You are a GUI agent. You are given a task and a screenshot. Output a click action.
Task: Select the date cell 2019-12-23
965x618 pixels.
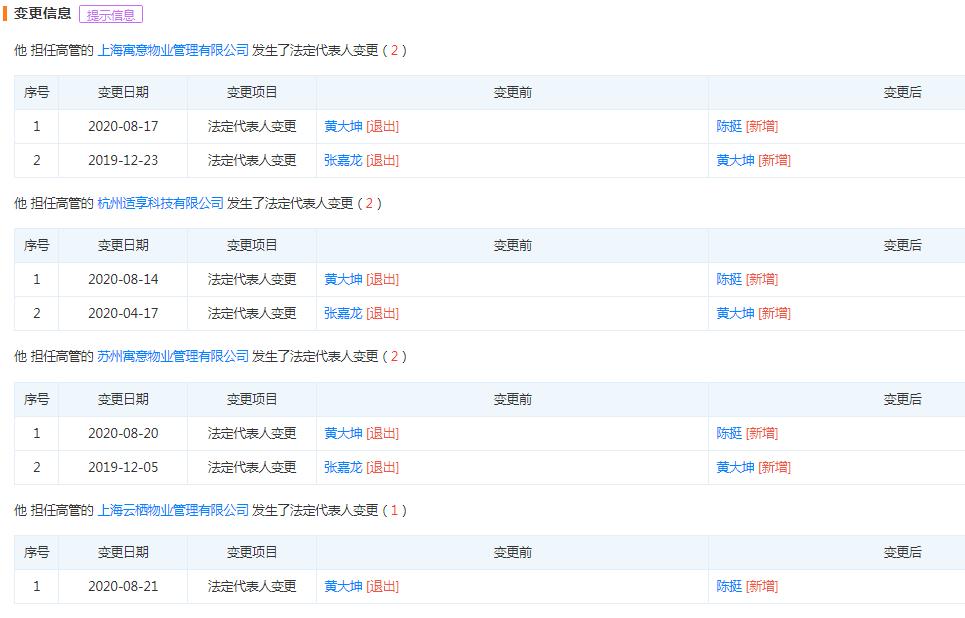click(x=123, y=160)
